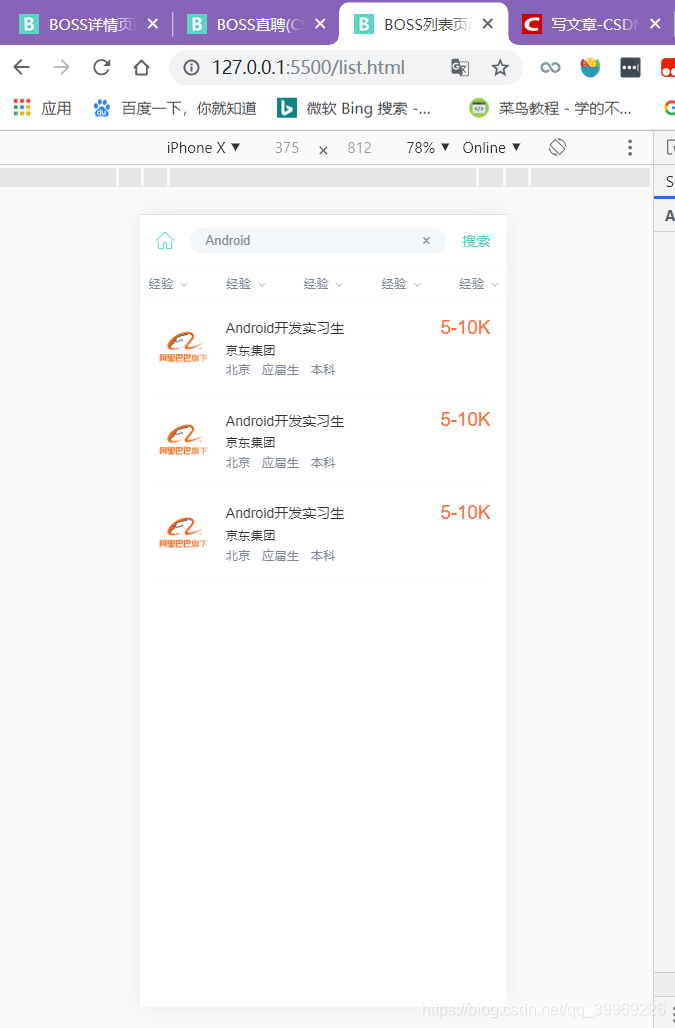
Task: Expand the fourth 经验 filter
Action: pyautogui.click(x=401, y=284)
